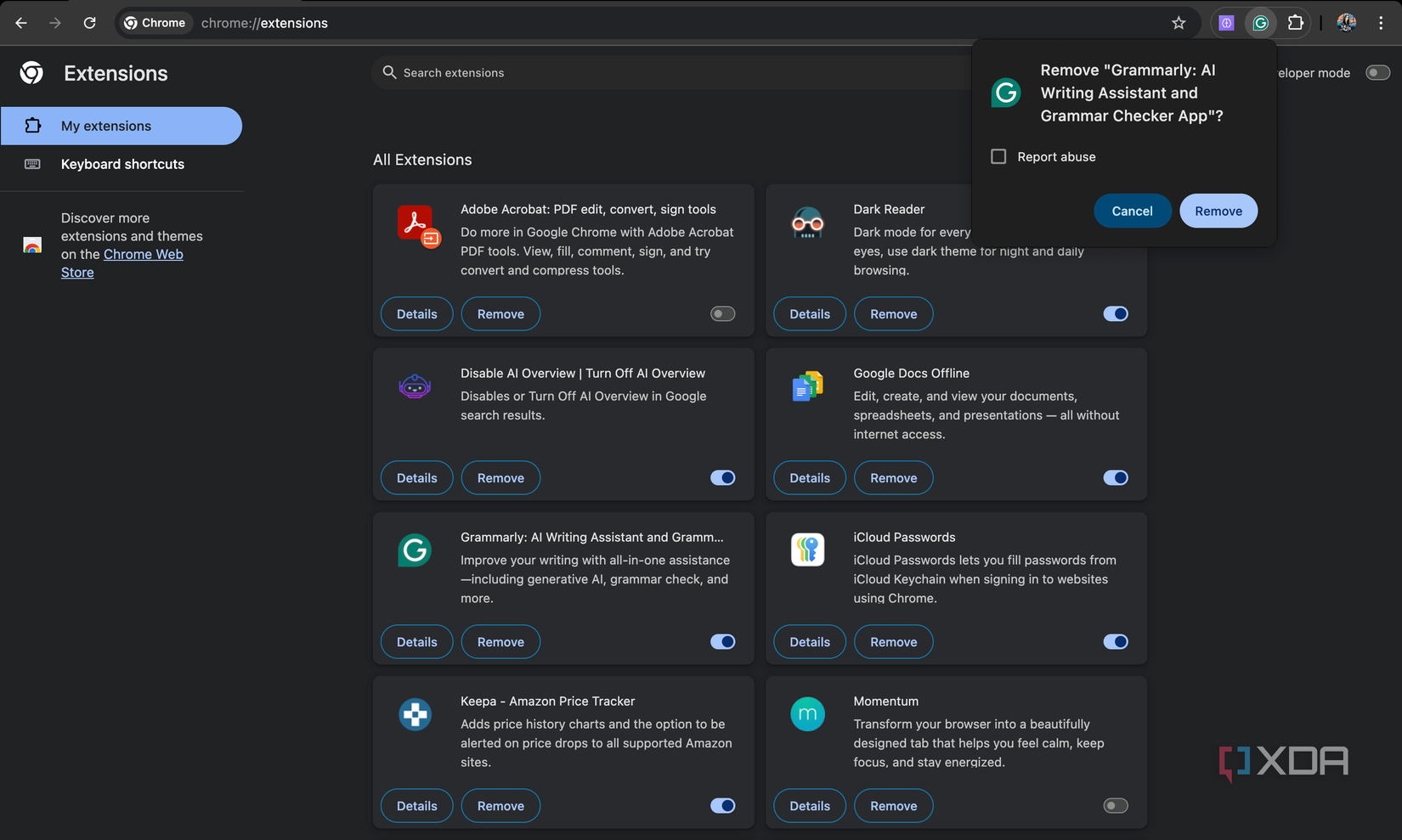Open the Extensions puzzle icon menu
1402x840 pixels.
pos(1296,23)
